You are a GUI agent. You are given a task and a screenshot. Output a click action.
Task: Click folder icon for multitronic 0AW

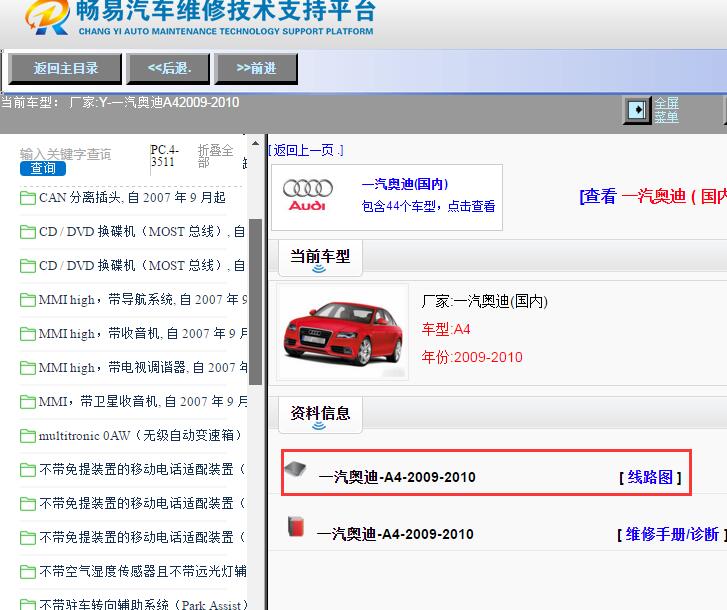click(28, 436)
